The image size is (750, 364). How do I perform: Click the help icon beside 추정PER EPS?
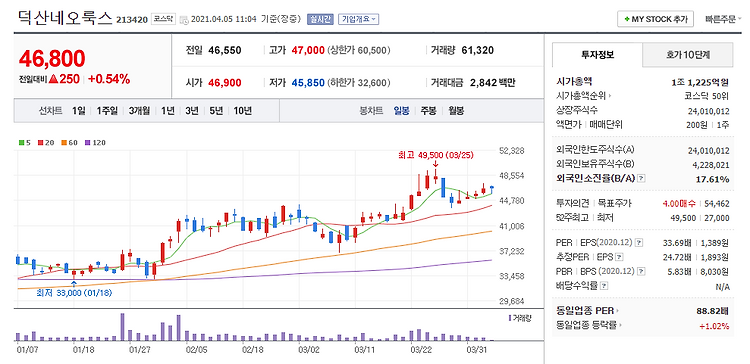[619, 257]
